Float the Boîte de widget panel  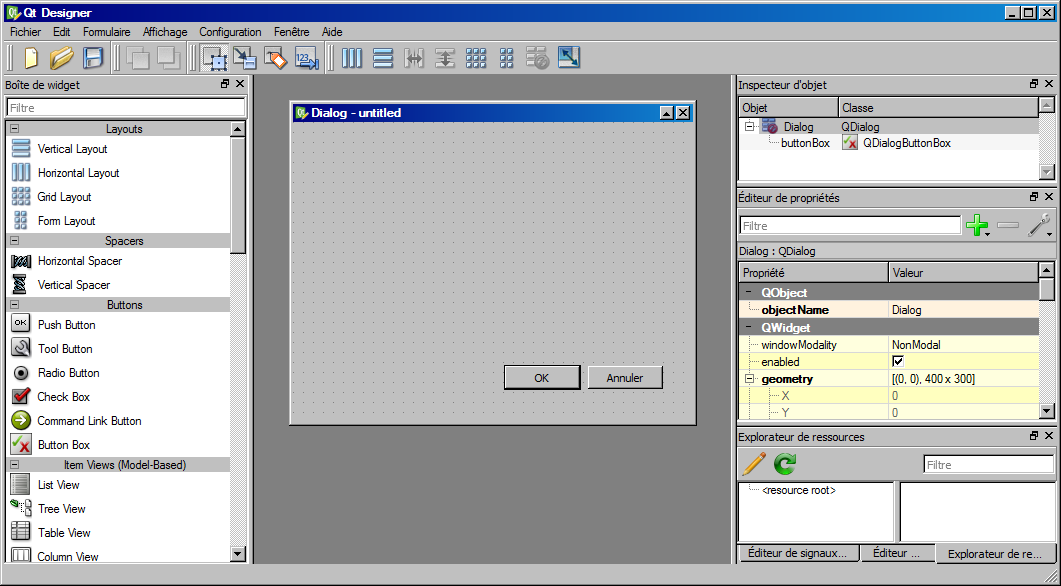click(225, 84)
